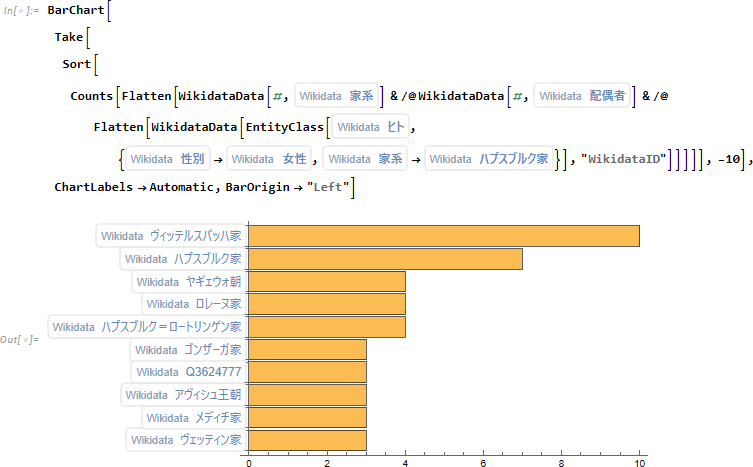Select the メディチ家 chart label
The image size is (753, 467).
[x=192, y=418]
